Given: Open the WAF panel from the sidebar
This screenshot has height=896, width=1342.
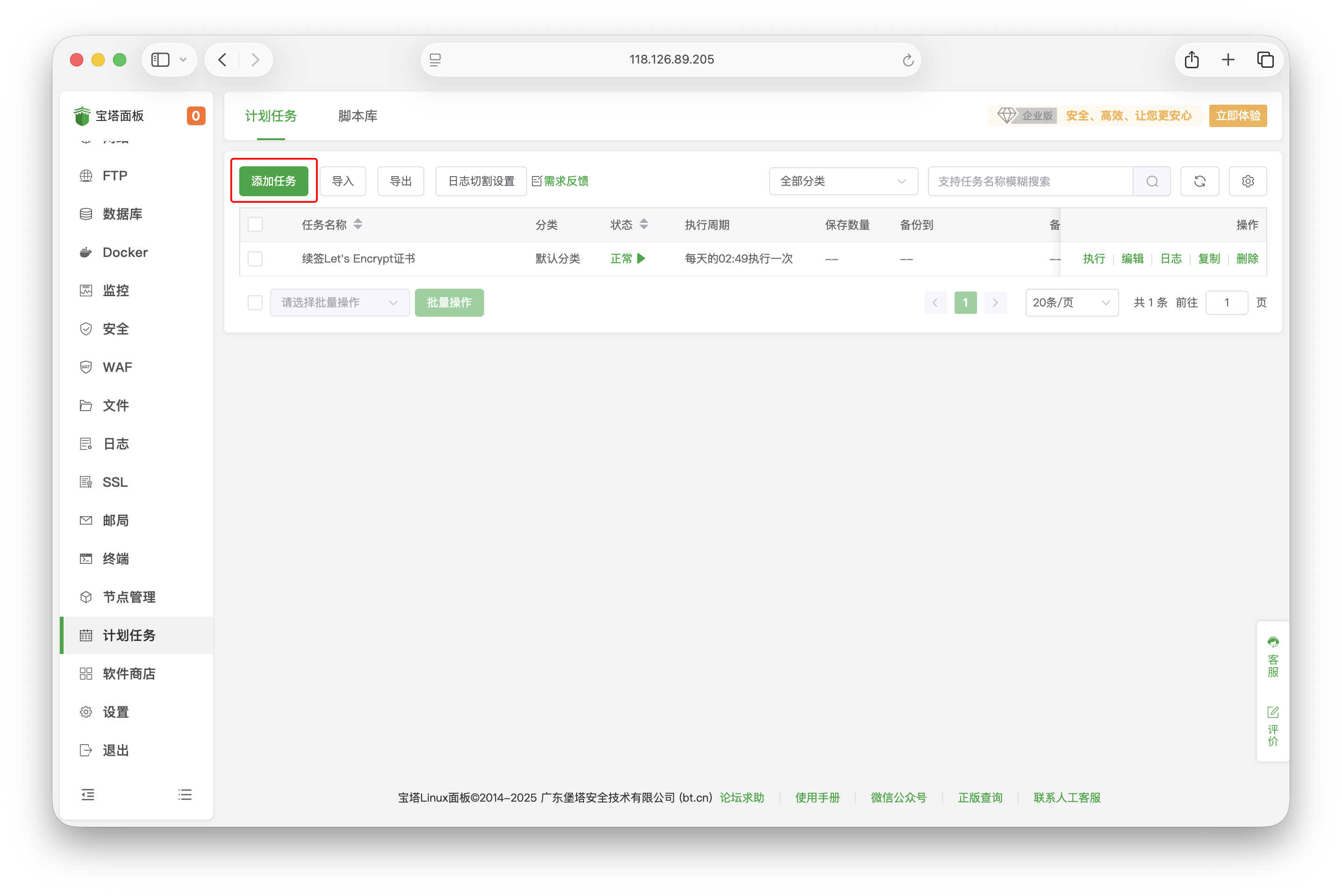Looking at the screenshot, I should pos(117,367).
